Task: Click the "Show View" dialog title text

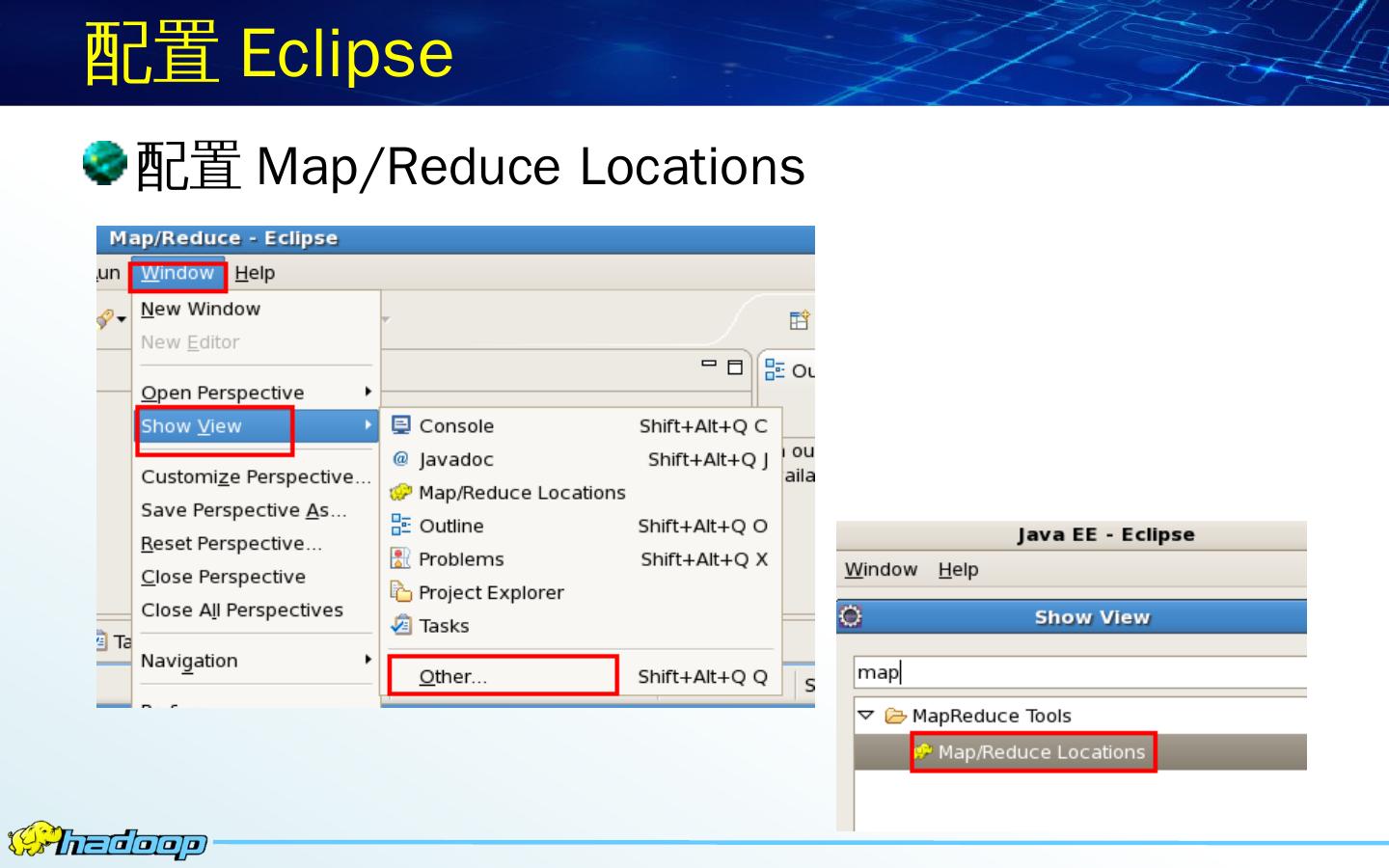Action: [x=1092, y=617]
